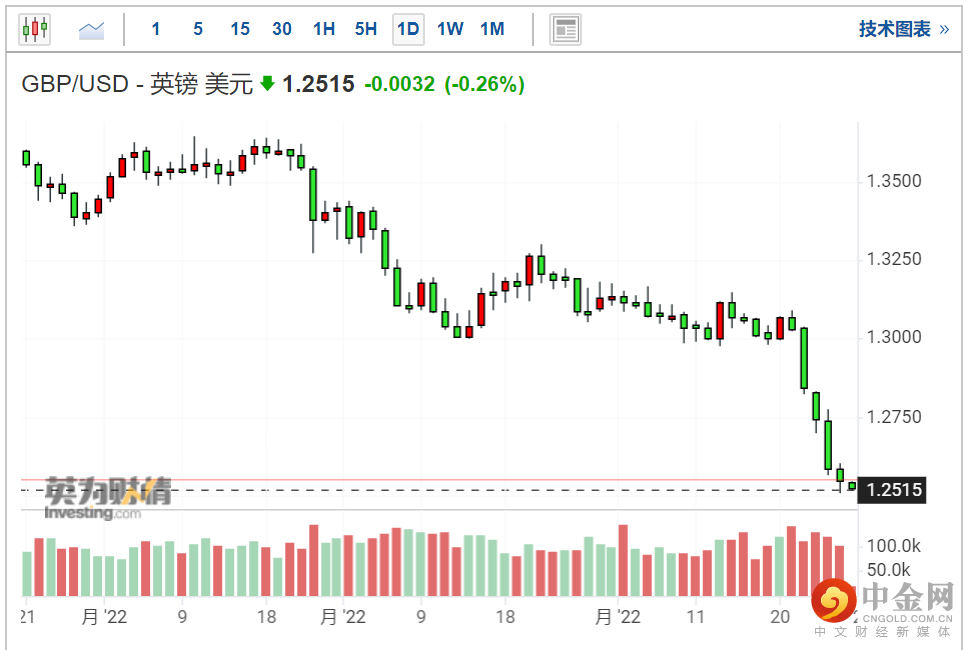This screenshot has width=968, height=650.
Task: Click the 1.3500 price axis label
Action: pos(894,182)
